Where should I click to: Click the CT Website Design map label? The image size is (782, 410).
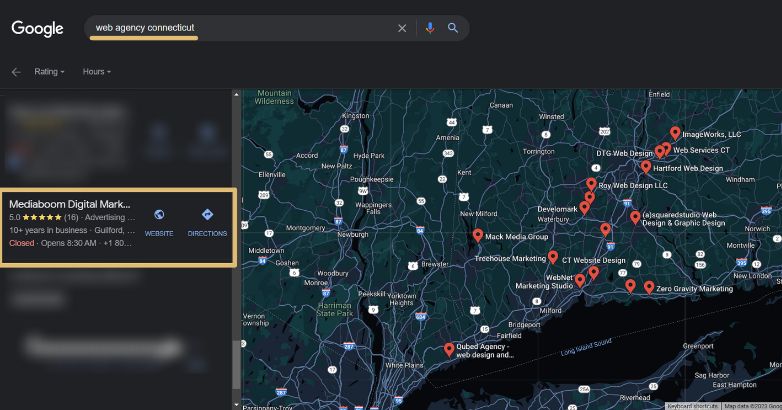pyautogui.click(x=593, y=260)
